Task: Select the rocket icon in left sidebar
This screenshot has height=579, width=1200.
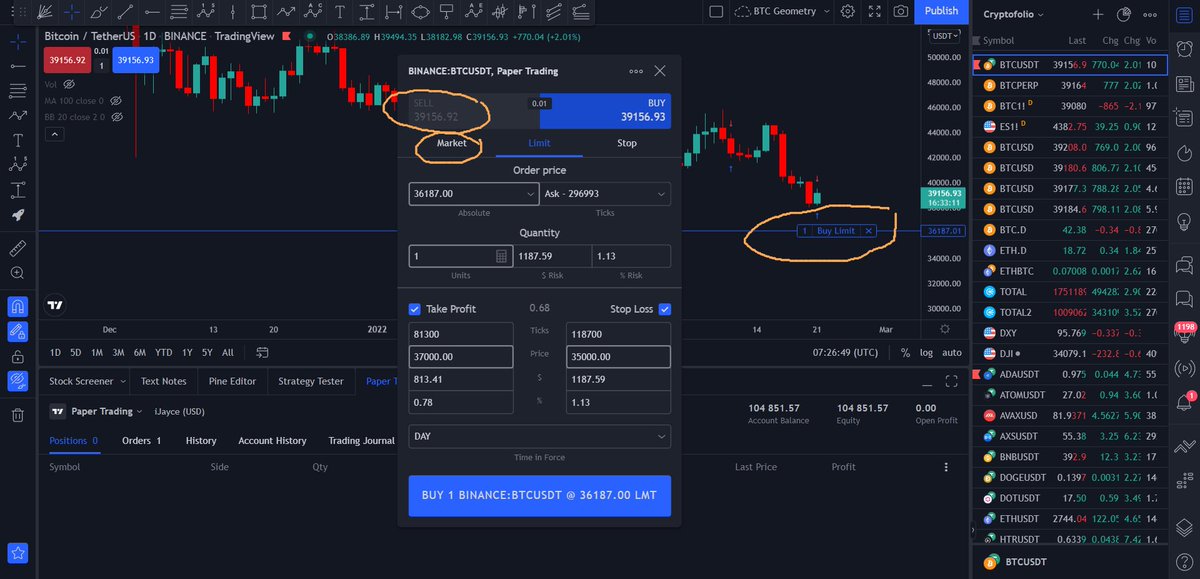Action: pyautogui.click(x=18, y=214)
